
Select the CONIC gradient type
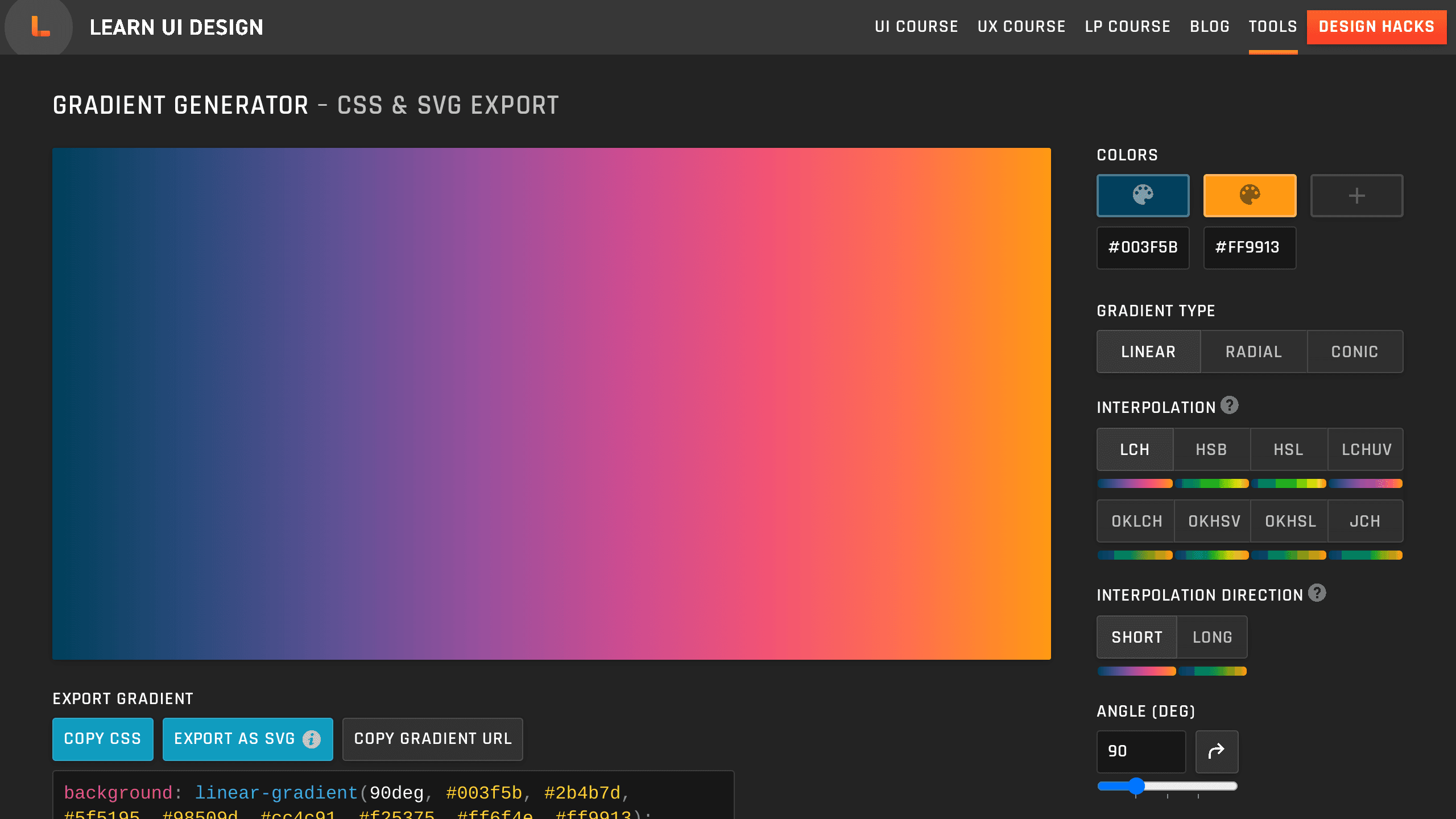1354,351
